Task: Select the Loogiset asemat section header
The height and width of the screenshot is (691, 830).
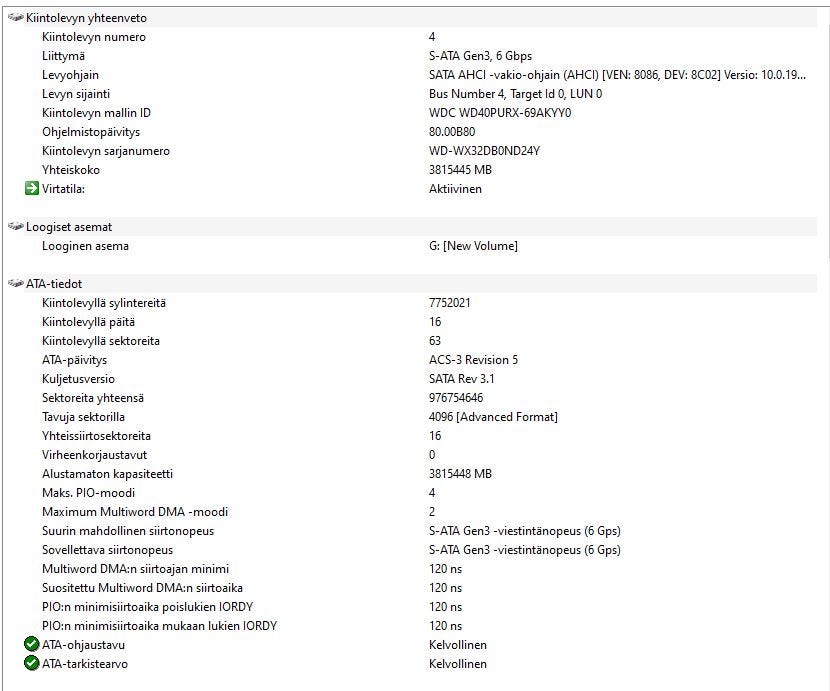Action: [x=412, y=227]
